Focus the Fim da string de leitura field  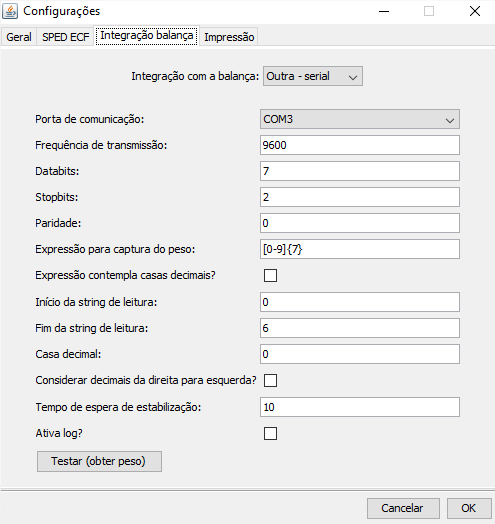360,328
